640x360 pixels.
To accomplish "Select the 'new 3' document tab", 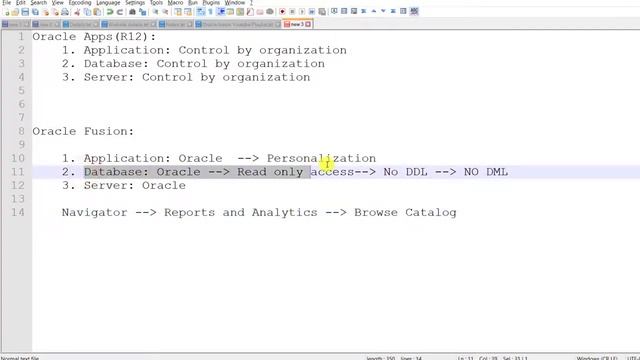I will click(297, 24).
